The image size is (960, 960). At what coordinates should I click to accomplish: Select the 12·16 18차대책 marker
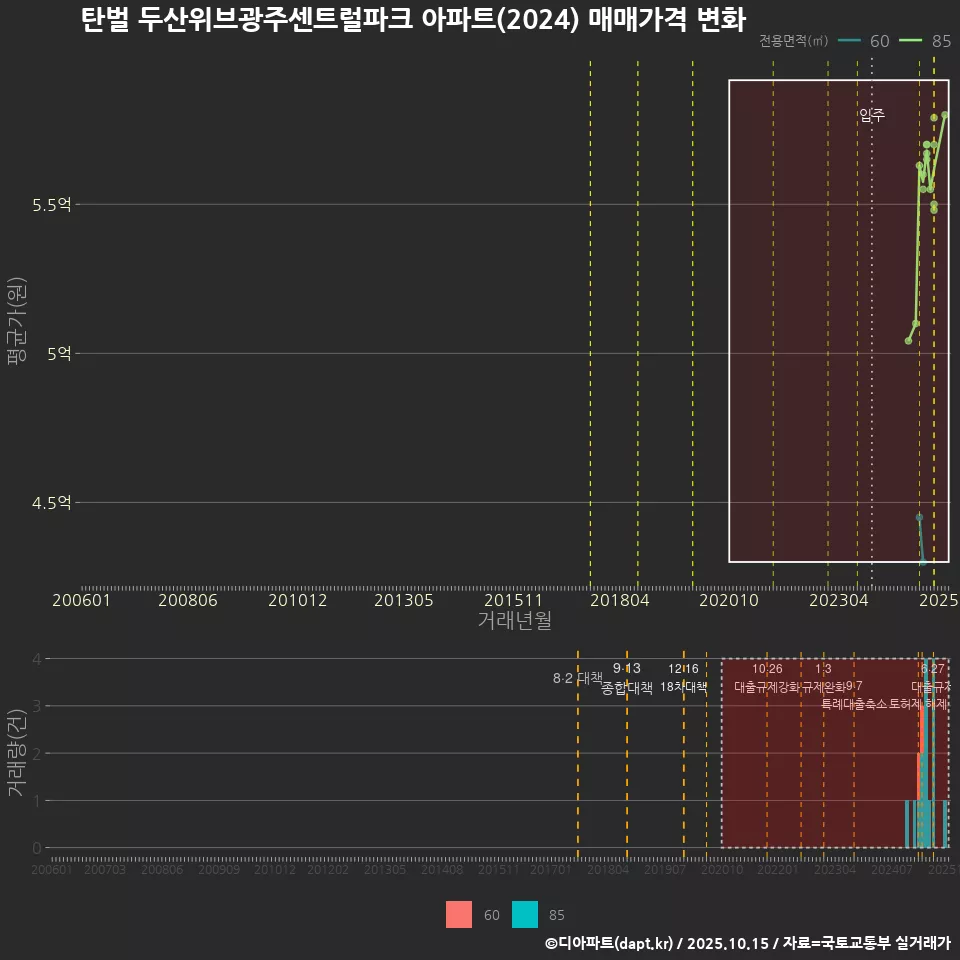[684, 677]
